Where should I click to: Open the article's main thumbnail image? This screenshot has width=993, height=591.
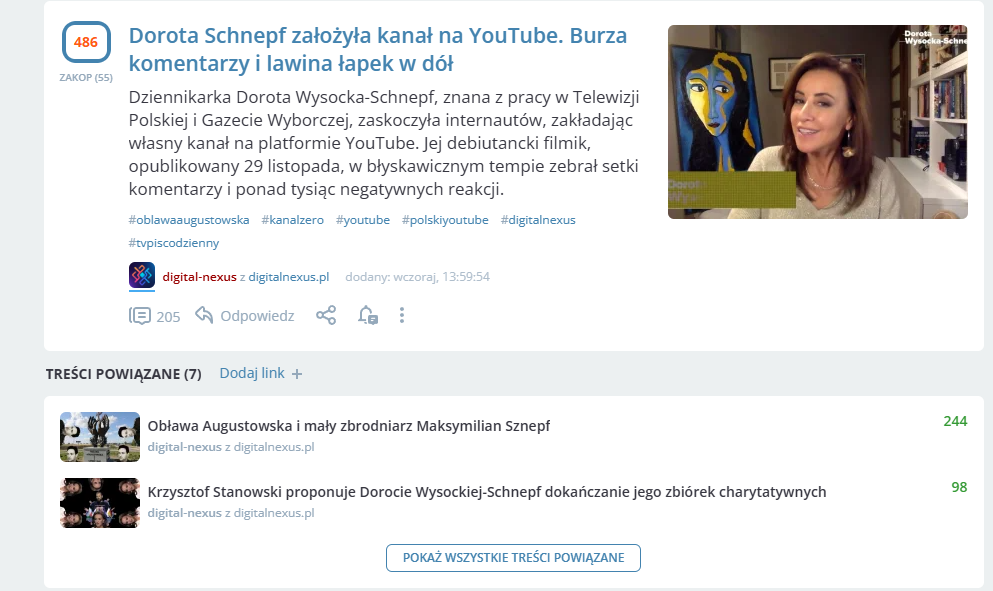point(817,122)
